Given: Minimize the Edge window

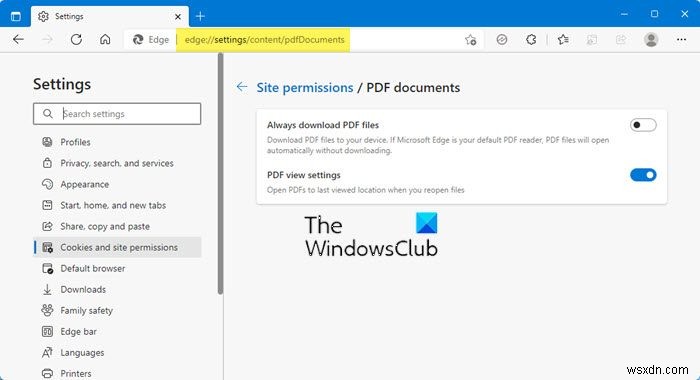Looking at the screenshot, I should (x=624, y=14).
